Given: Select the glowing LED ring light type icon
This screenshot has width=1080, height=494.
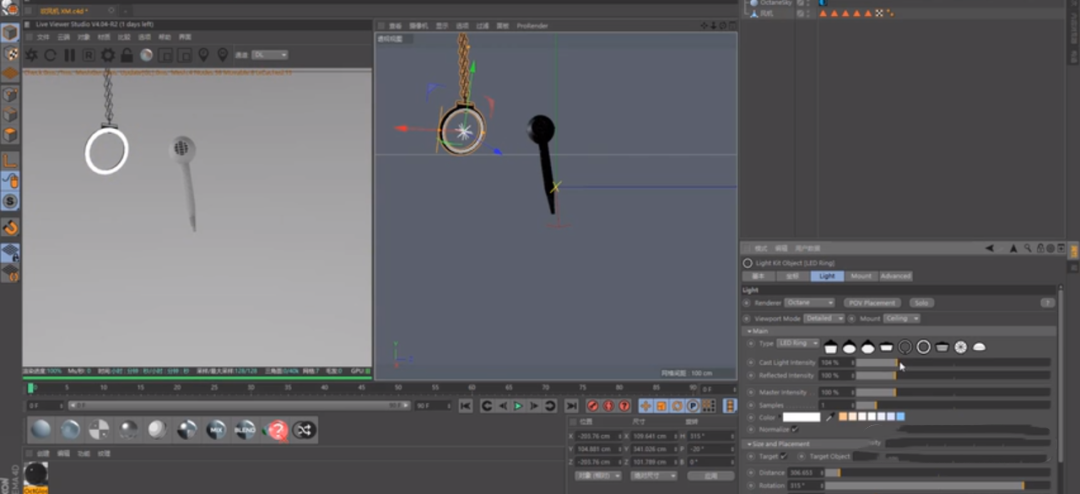Looking at the screenshot, I should 923,346.
